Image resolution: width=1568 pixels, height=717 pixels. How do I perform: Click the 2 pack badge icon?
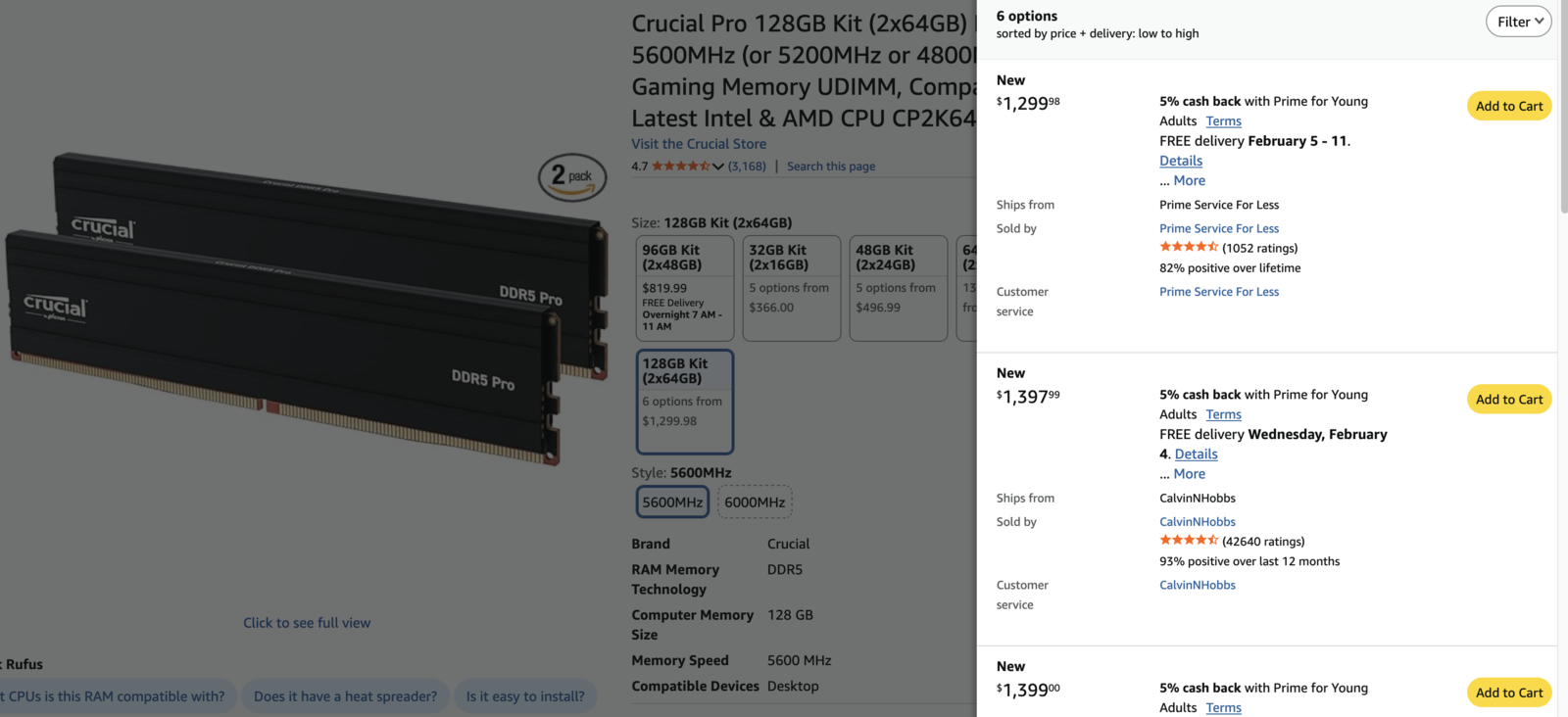click(572, 177)
